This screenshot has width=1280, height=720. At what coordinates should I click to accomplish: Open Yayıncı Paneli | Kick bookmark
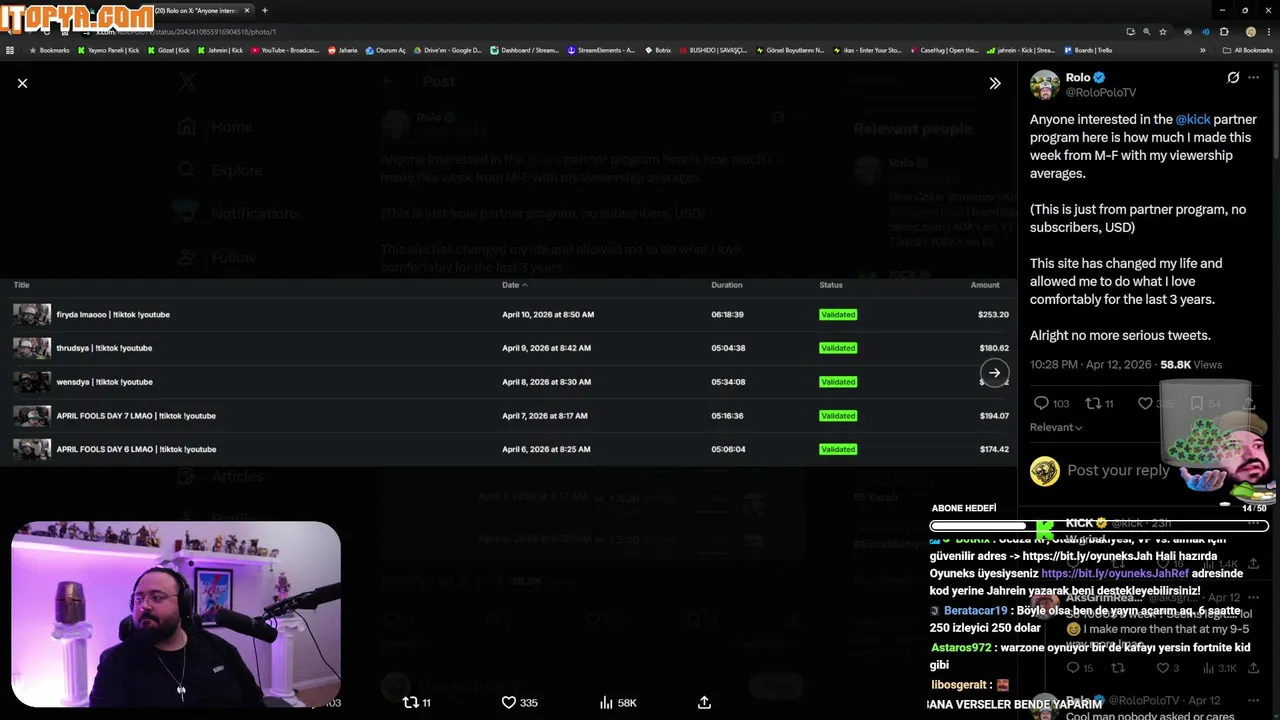click(x=109, y=50)
